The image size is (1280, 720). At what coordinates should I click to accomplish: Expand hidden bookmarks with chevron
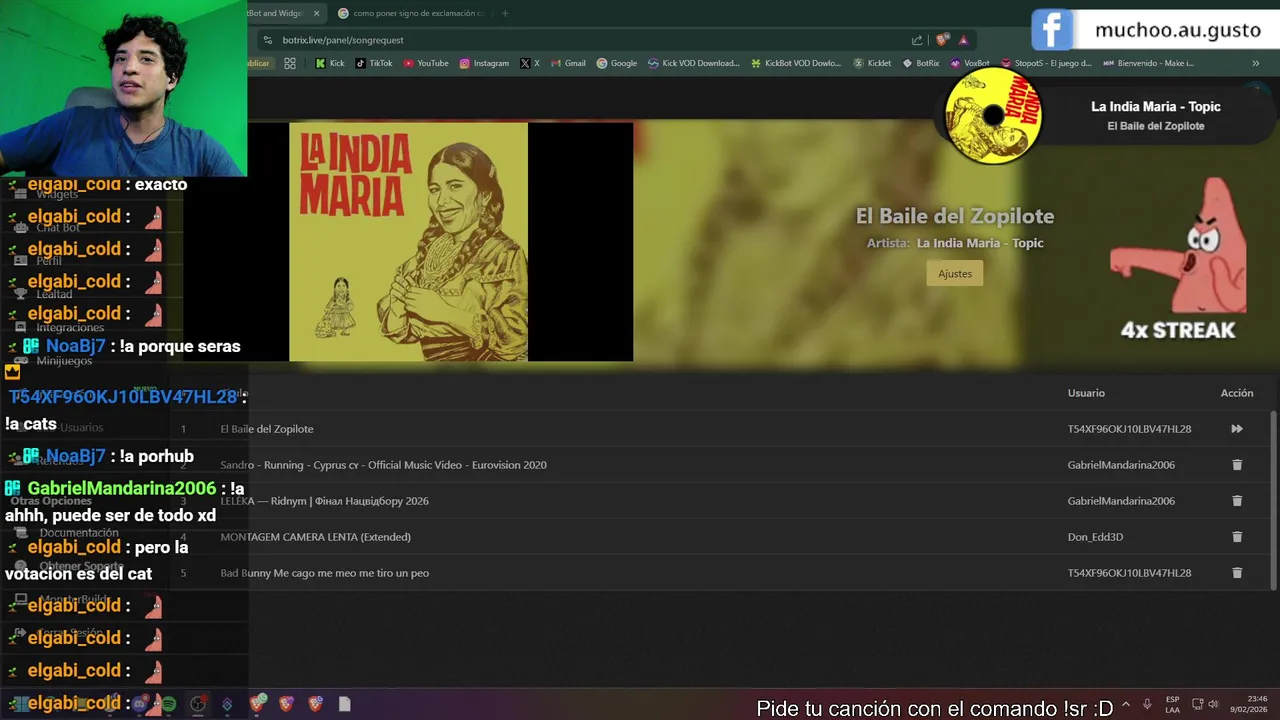click(1256, 63)
